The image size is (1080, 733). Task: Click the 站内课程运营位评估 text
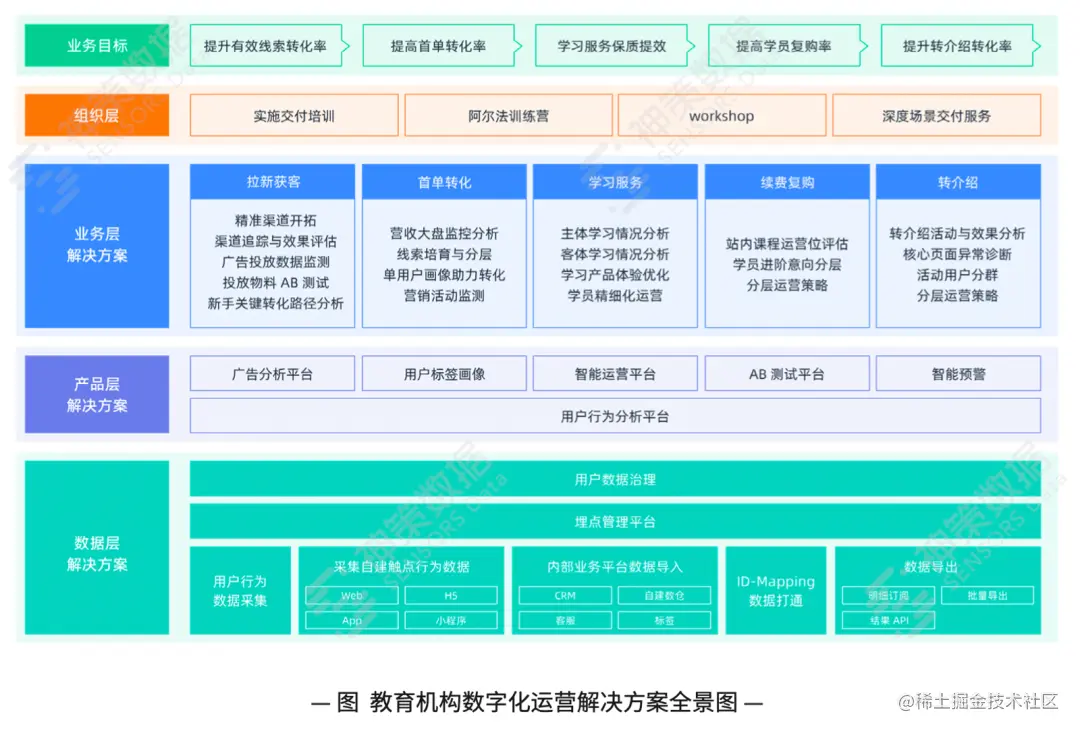coord(787,244)
